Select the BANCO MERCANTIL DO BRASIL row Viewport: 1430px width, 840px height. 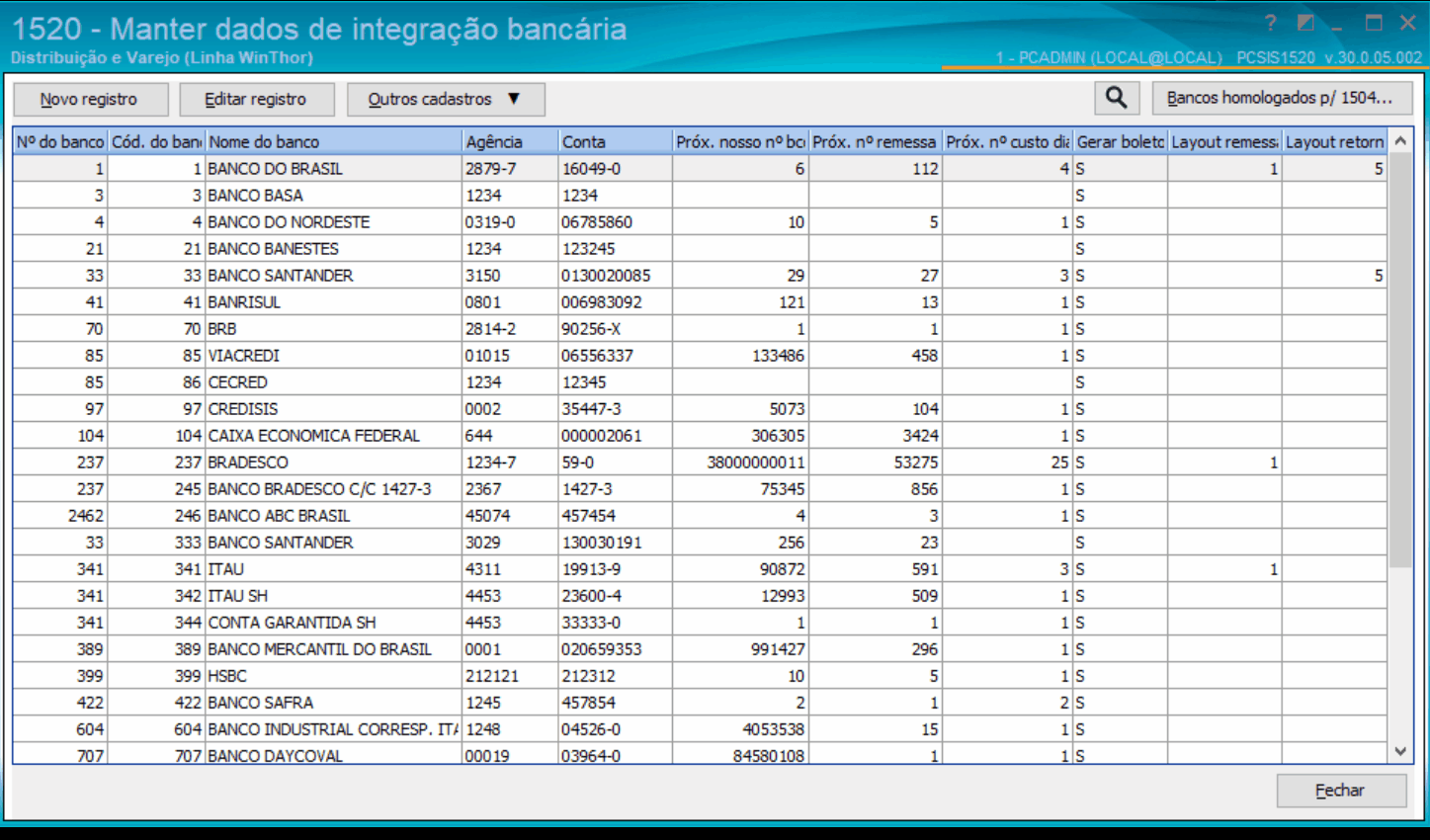click(x=700, y=648)
